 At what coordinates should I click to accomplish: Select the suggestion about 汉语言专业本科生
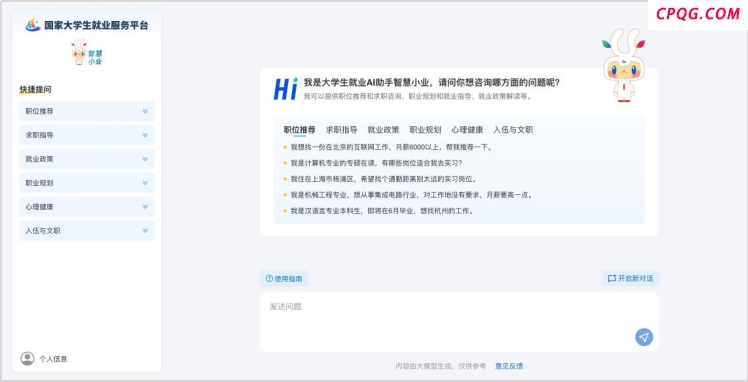tap(383, 211)
